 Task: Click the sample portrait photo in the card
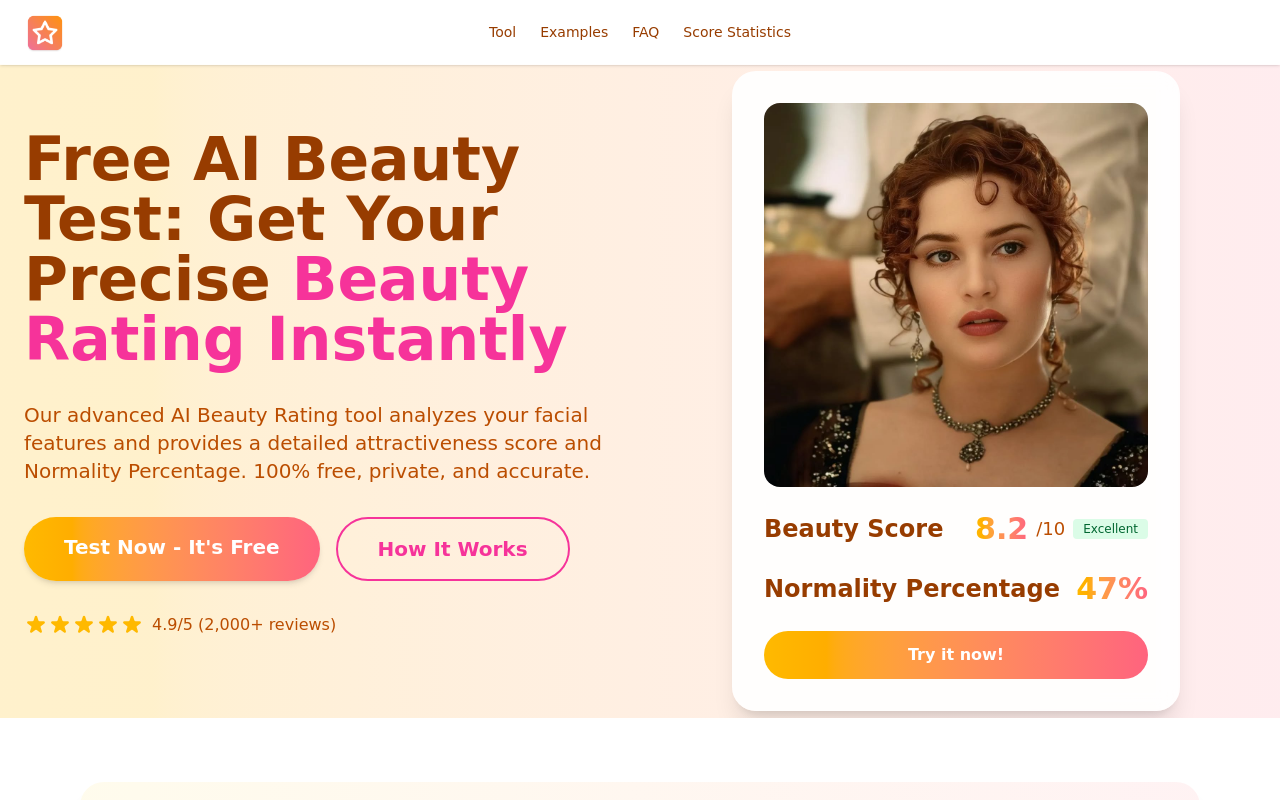point(955,295)
